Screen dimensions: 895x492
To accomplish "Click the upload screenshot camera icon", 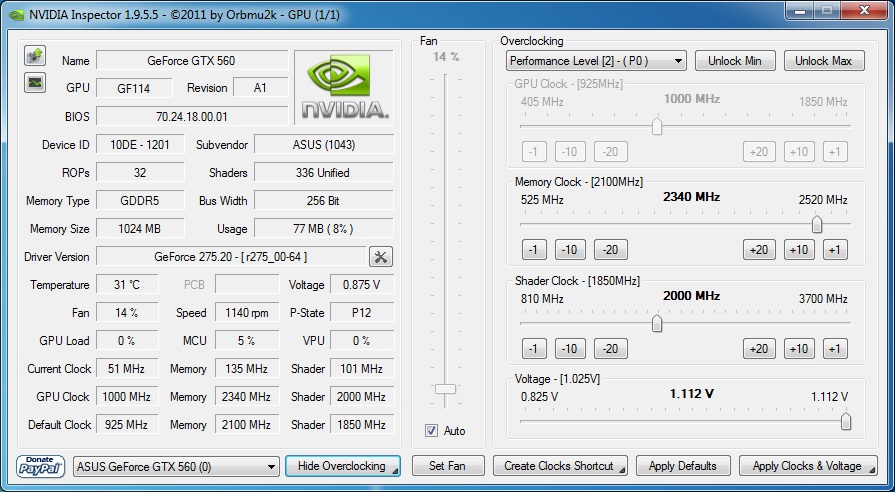I will [x=34, y=56].
